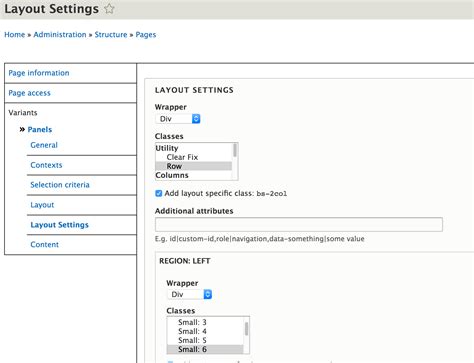Select Page information in the sidebar
This screenshot has width=474, height=363.
[x=39, y=73]
